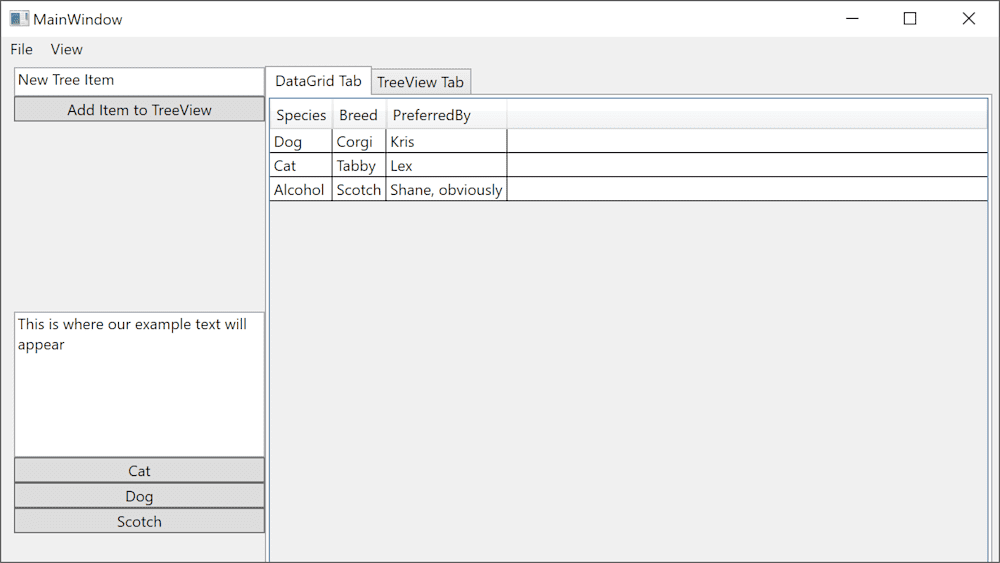Select the Dog cell in Species column
1000x563 pixels.
click(x=301, y=142)
